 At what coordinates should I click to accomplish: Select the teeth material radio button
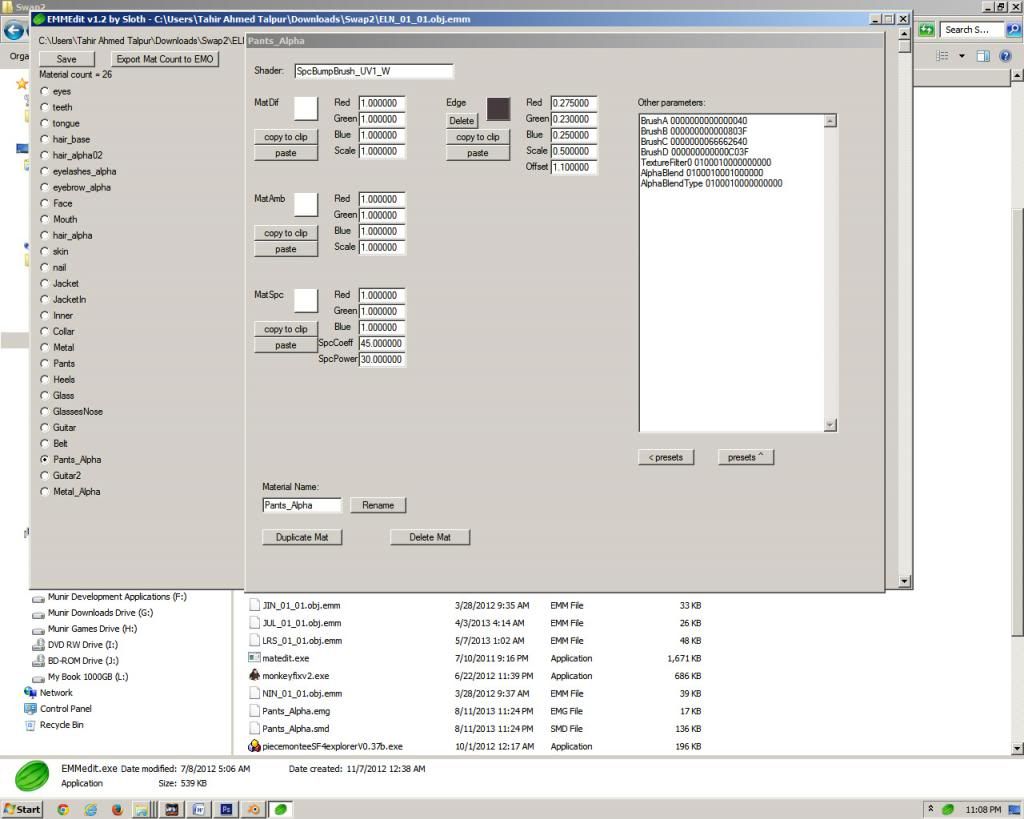pyautogui.click(x=44, y=107)
